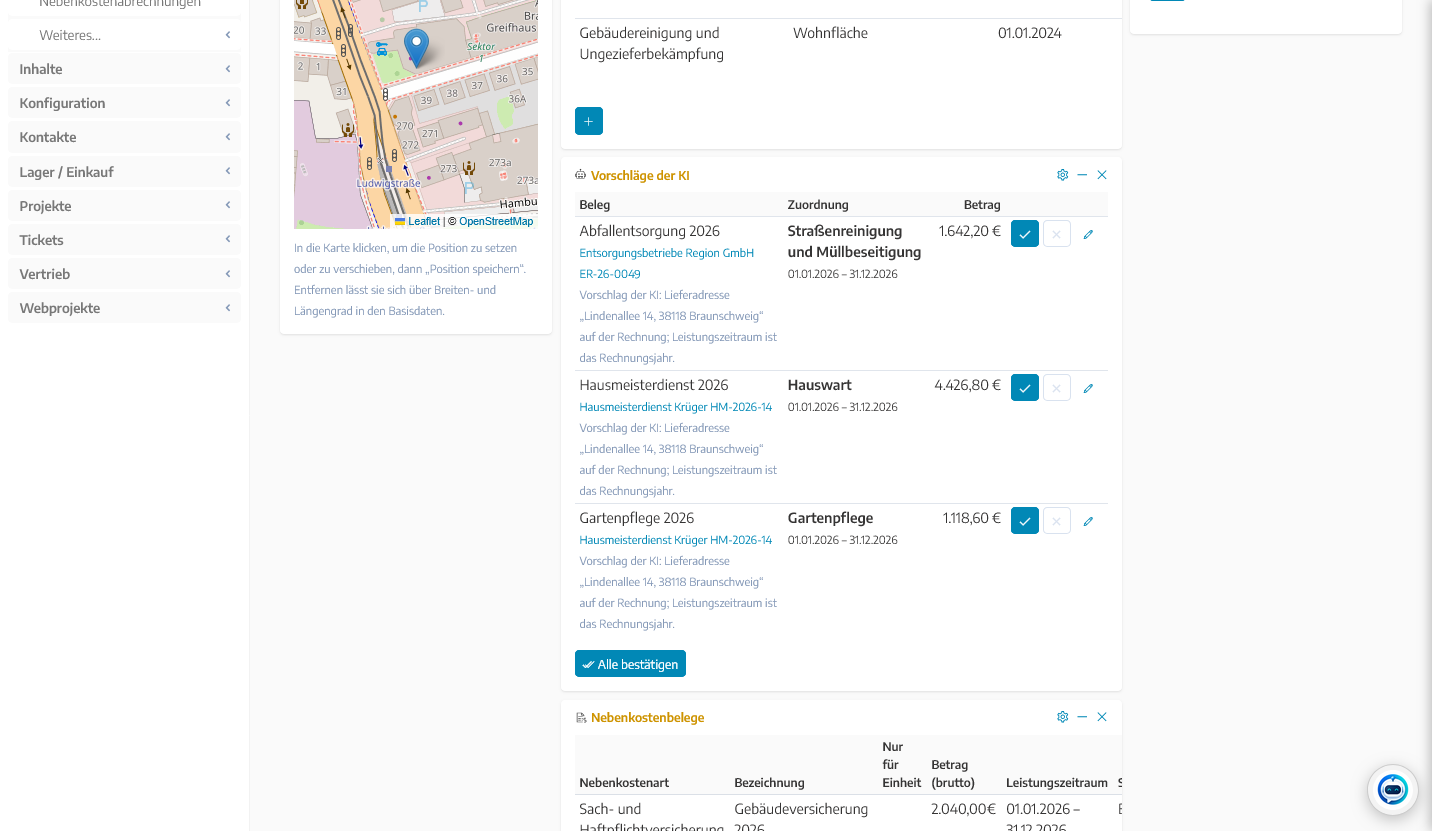This screenshot has height=831, width=1432.
Task: Expand the Lager / Einkauf menu
Action: click(x=125, y=172)
